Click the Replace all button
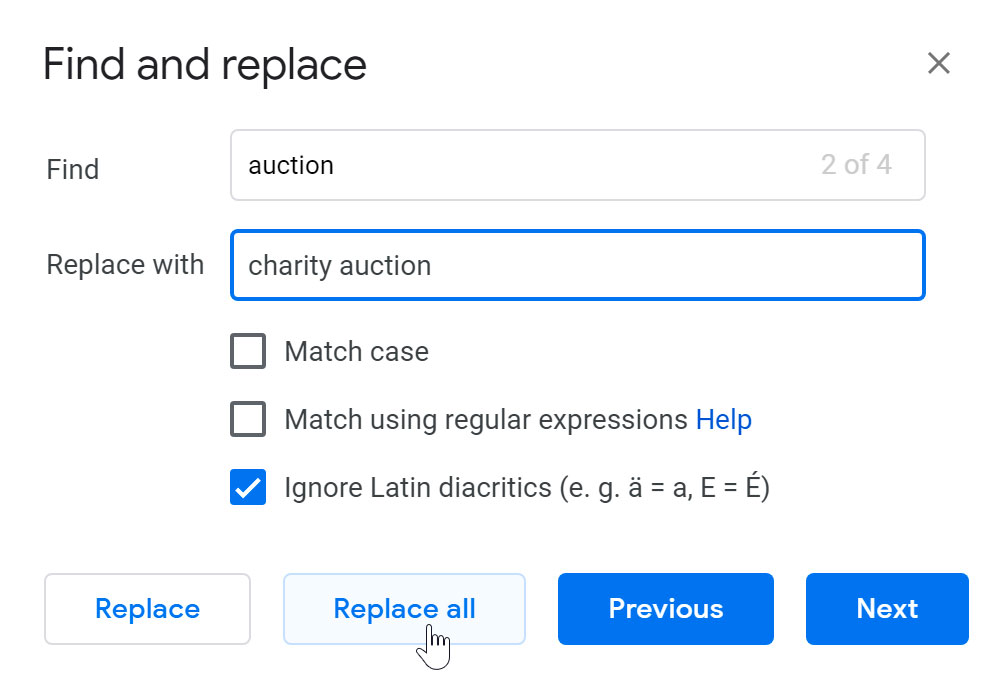 tap(404, 609)
